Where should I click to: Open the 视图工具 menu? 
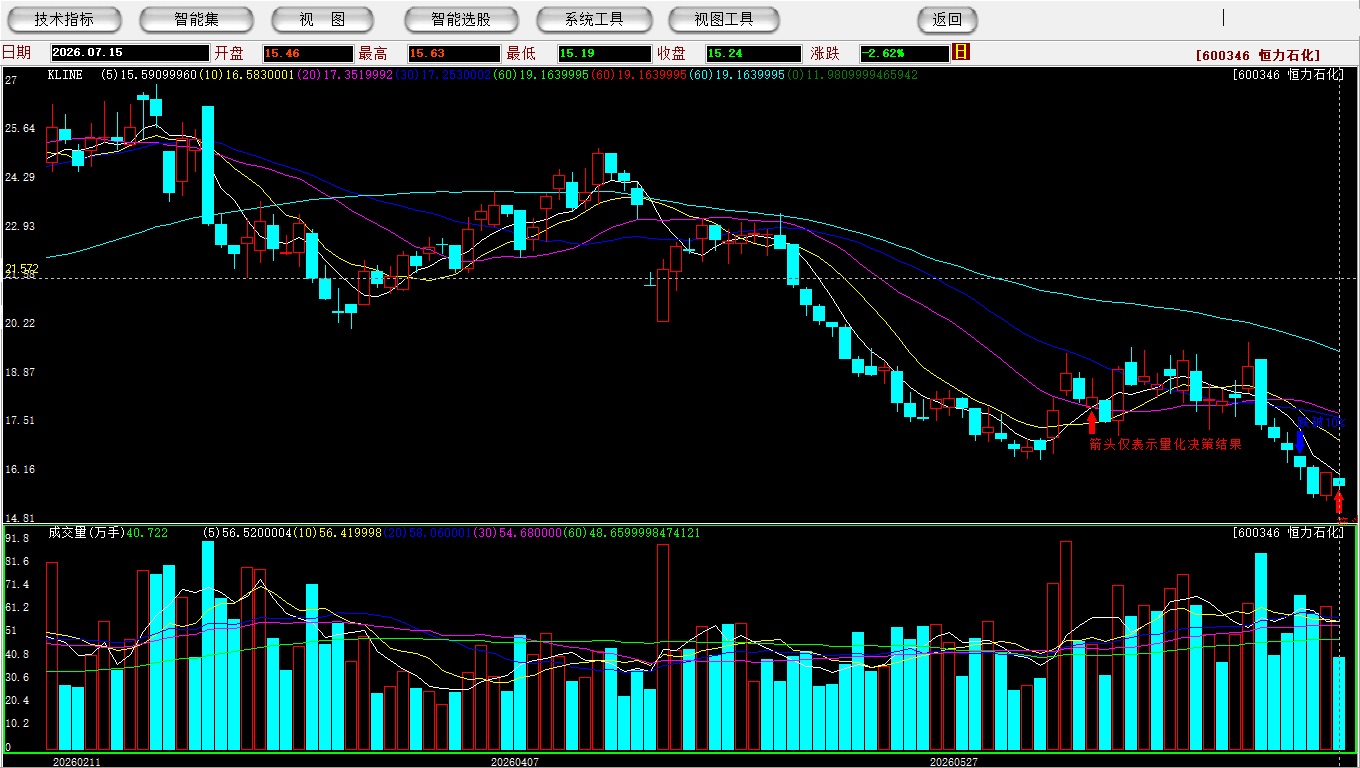point(725,19)
